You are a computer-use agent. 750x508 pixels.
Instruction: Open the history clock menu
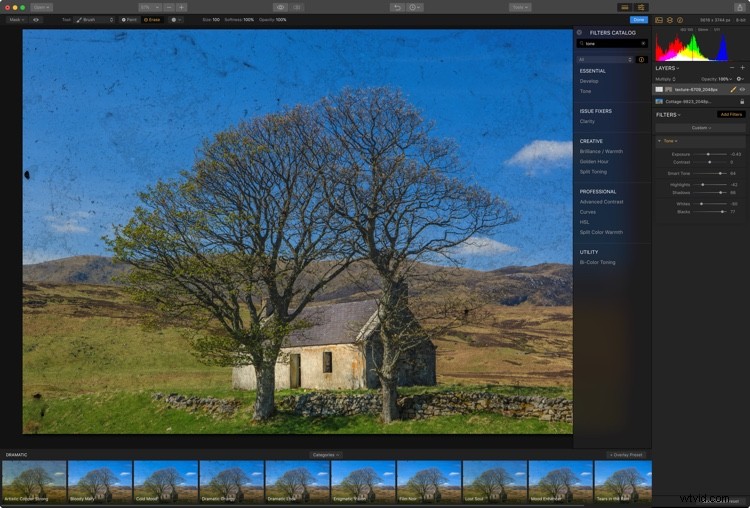[414, 7]
